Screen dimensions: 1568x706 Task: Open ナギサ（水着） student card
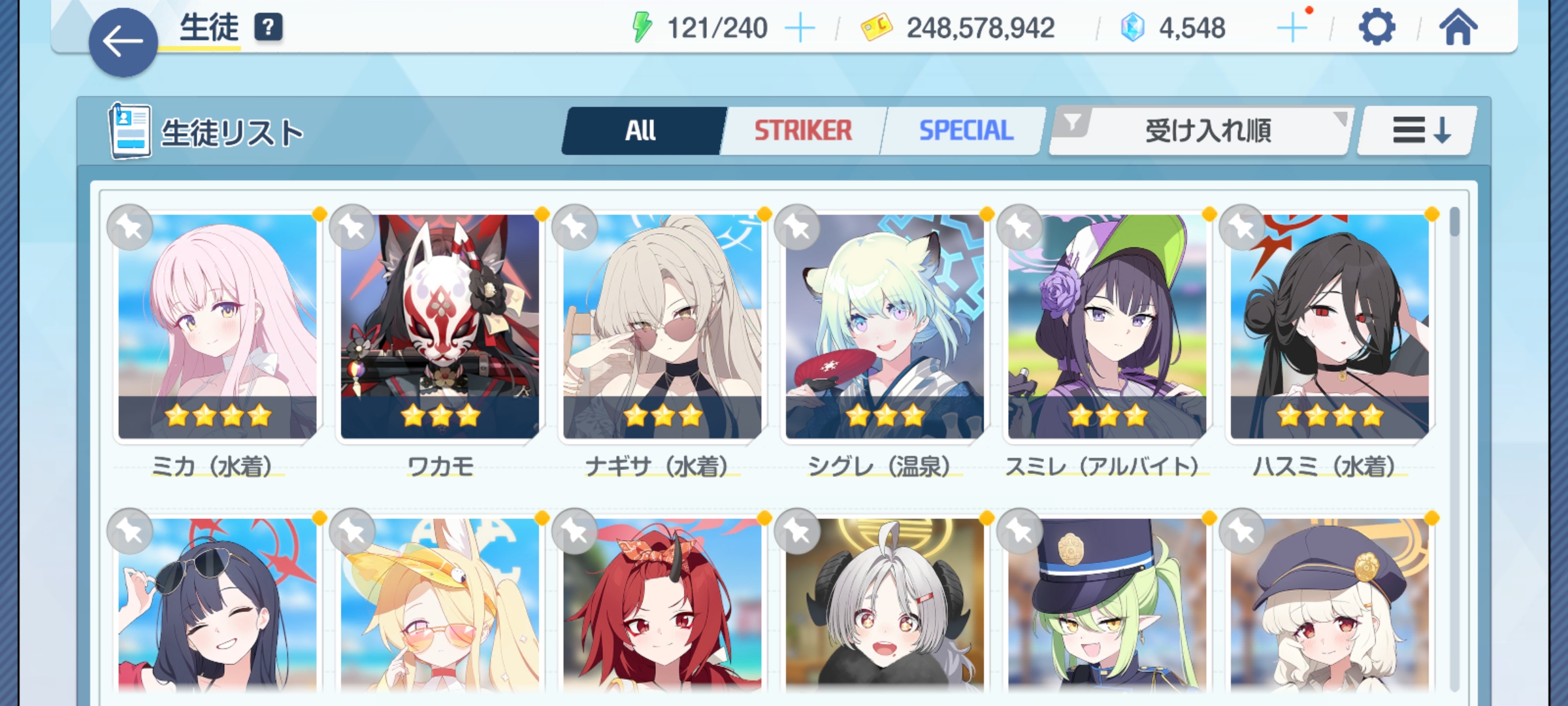[662, 327]
